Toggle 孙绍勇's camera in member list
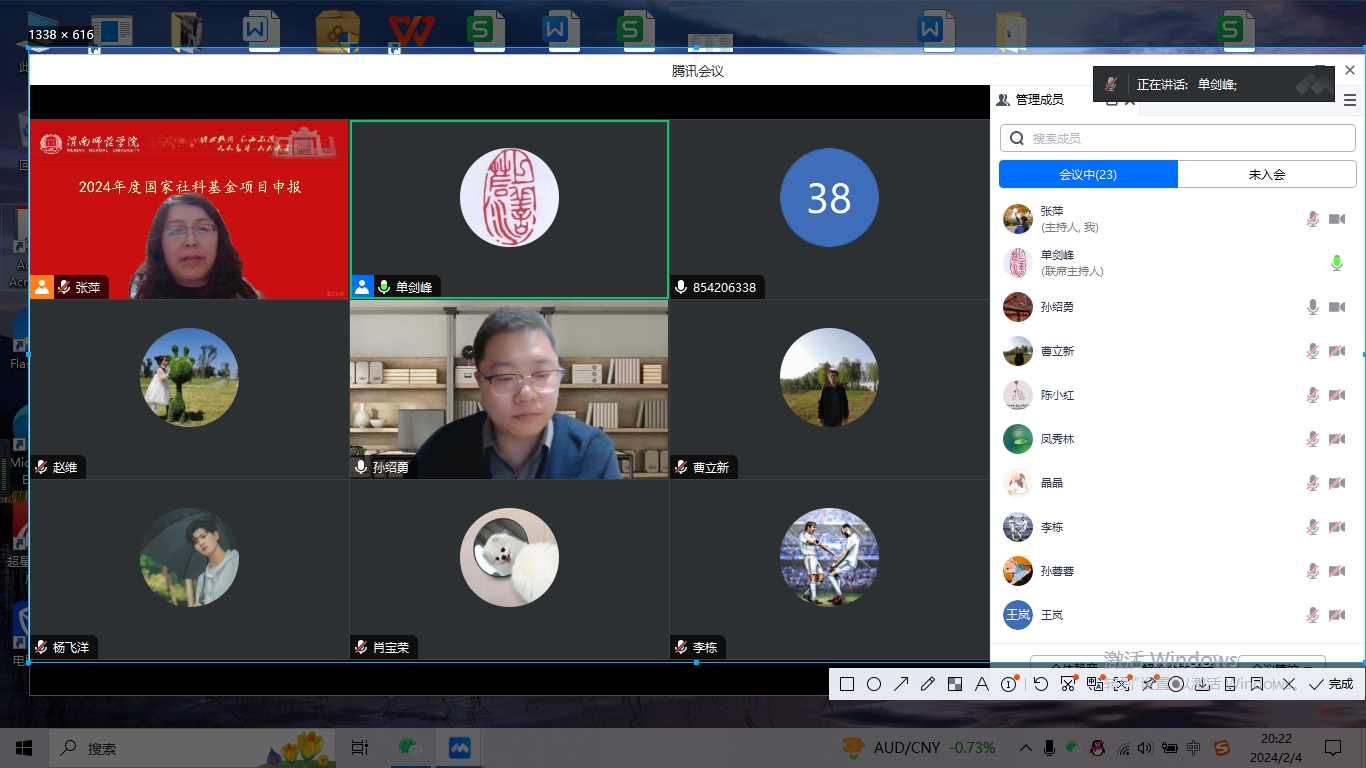Image resolution: width=1366 pixels, height=768 pixels. tap(1337, 307)
